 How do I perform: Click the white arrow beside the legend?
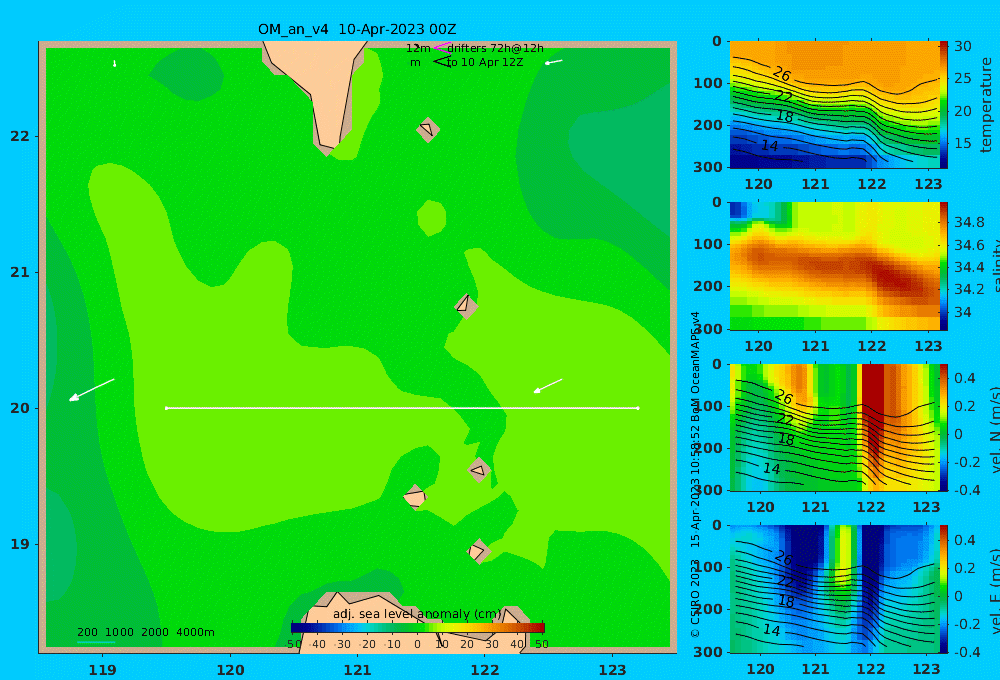(x=554, y=62)
